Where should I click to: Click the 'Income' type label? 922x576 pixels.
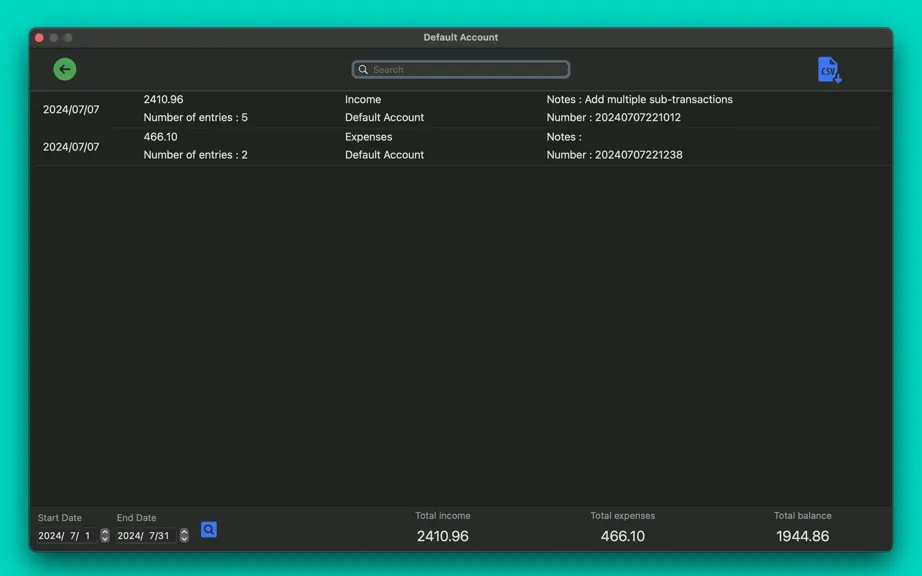point(363,99)
